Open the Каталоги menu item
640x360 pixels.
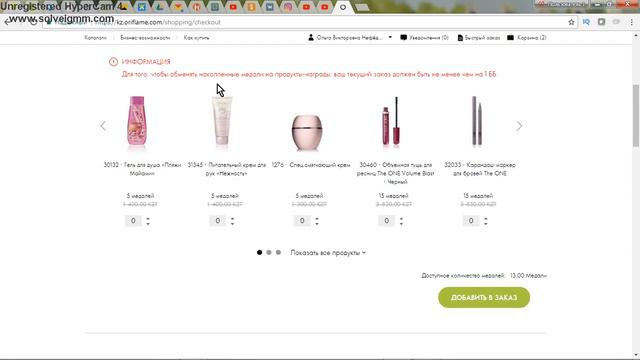click(x=96, y=38)
